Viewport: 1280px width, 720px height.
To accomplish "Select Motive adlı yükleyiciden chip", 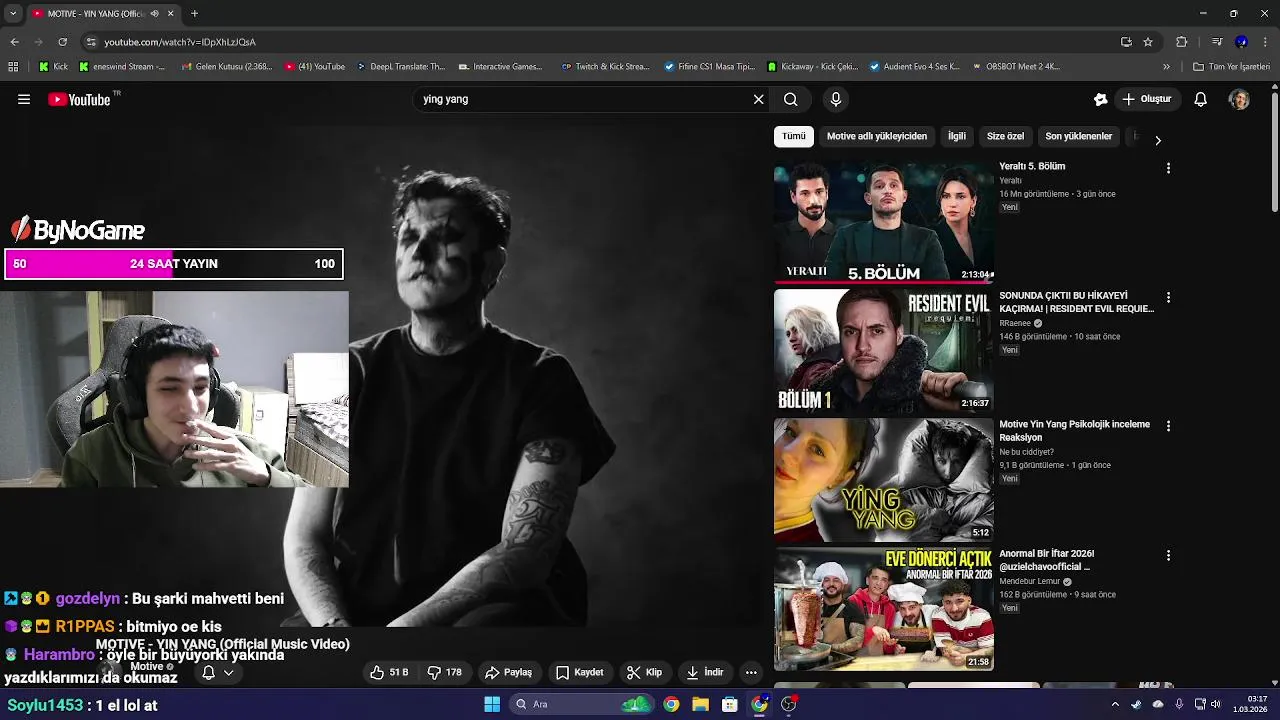I will tap(877, 136).
